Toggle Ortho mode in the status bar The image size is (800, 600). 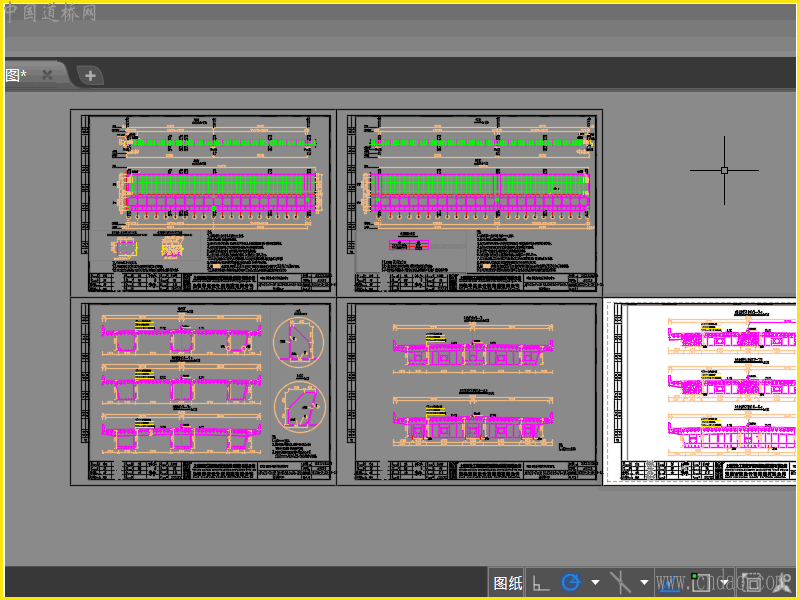tap(540, 583)
